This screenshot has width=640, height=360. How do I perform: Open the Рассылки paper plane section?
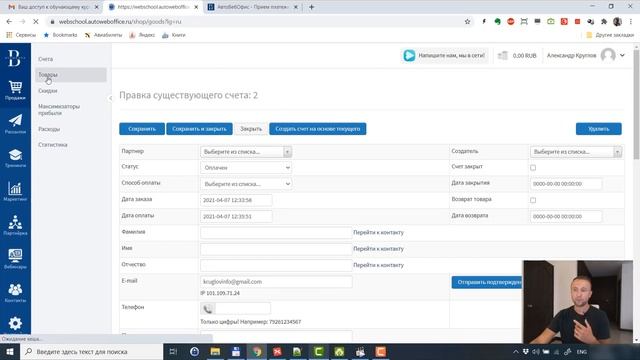click(x=15, y=124)
